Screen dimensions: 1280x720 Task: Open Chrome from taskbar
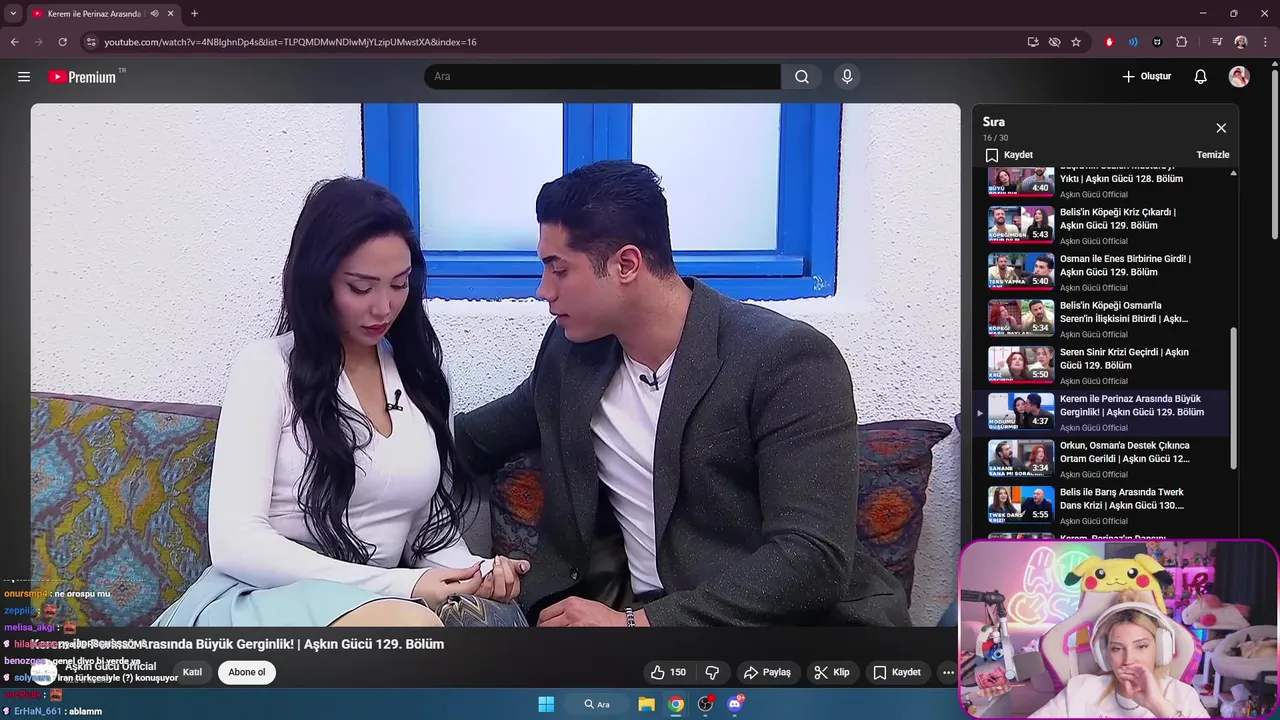pyautogui.click(x=676, y=704)
